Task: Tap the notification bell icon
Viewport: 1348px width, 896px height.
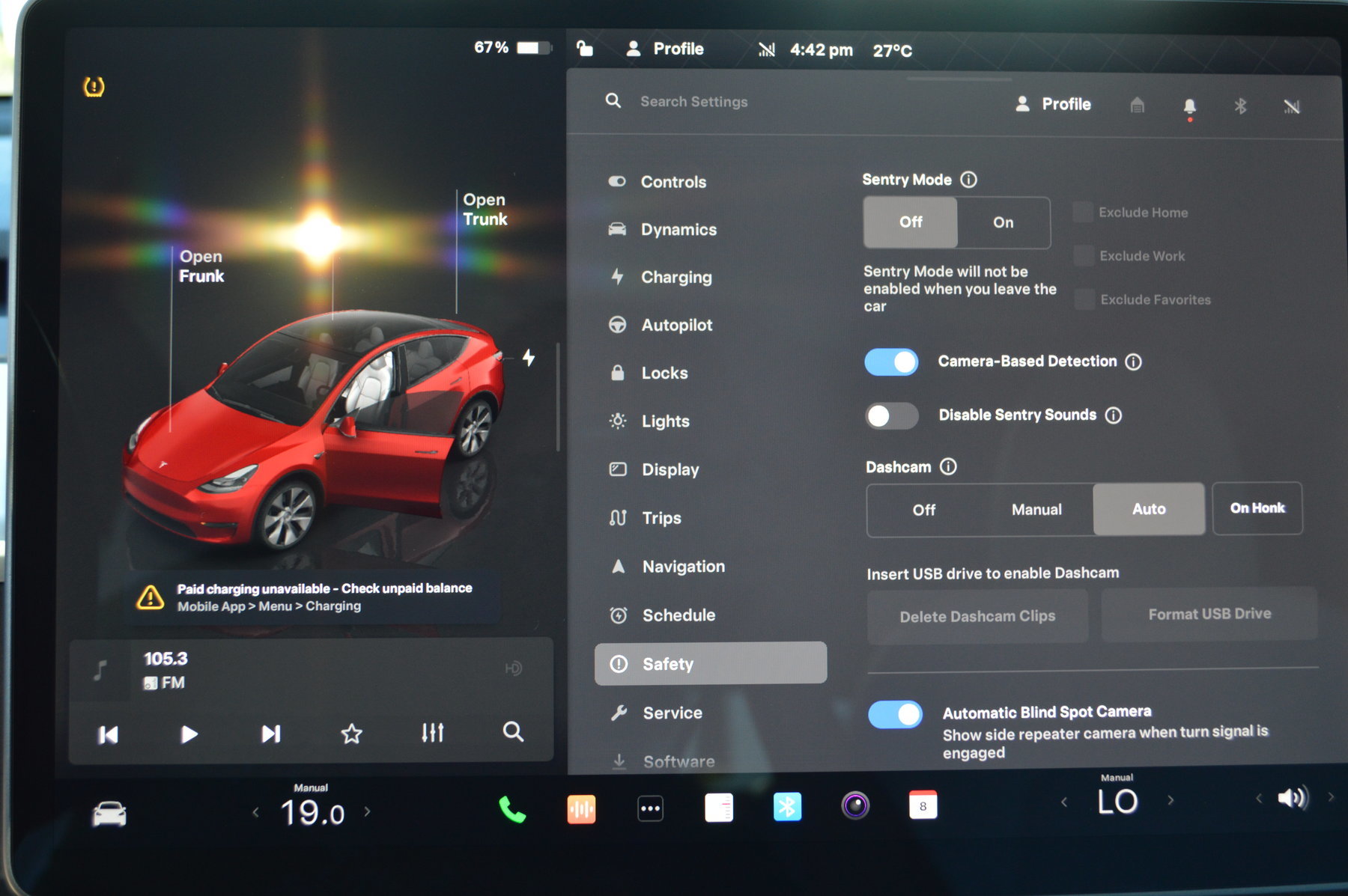Action: click(x=1189, y=106)
